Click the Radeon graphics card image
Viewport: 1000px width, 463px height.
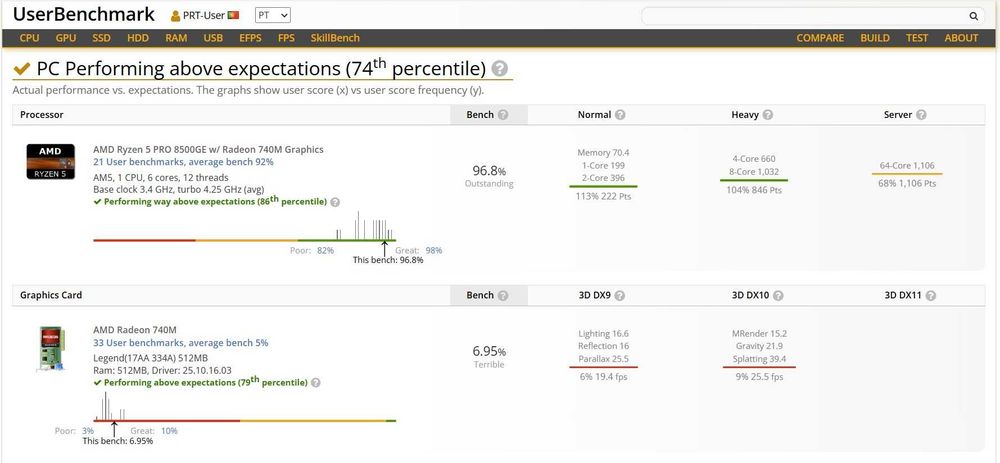(x=50, y=350)
